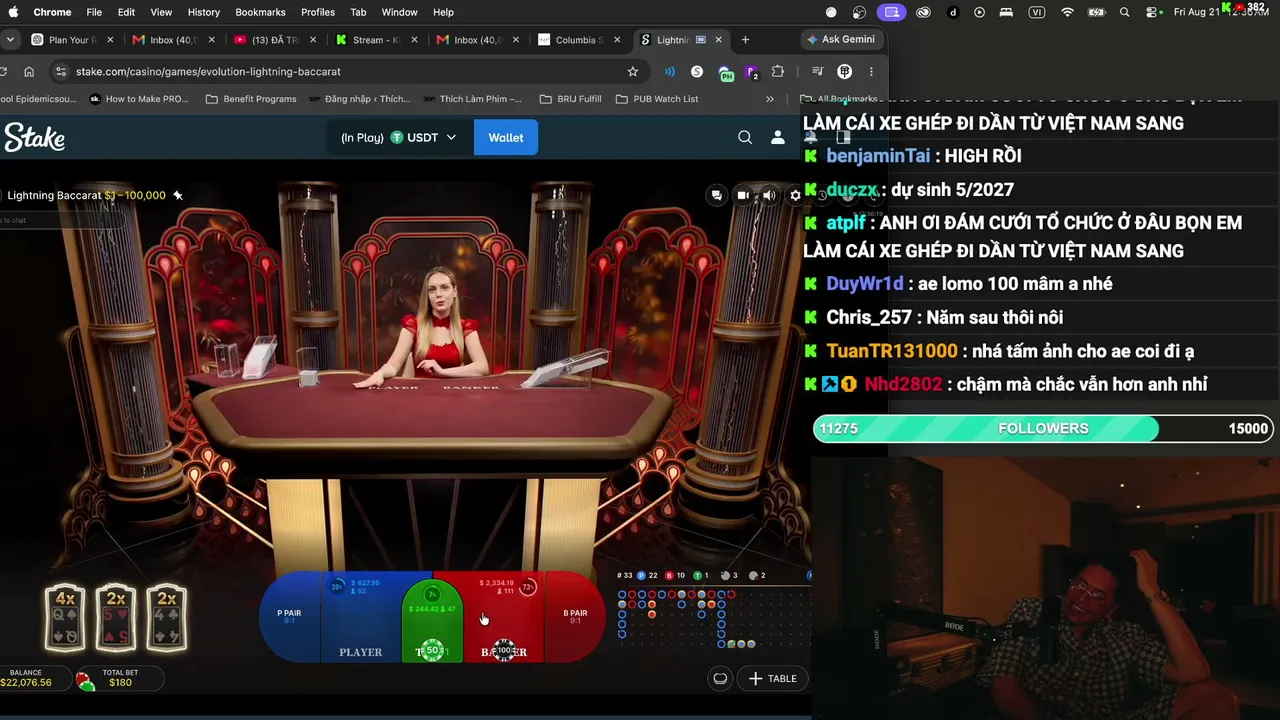Viewport: 1280px width, 720px height.
Task: View site information for stake.com
Action: [x=61, y=72]
